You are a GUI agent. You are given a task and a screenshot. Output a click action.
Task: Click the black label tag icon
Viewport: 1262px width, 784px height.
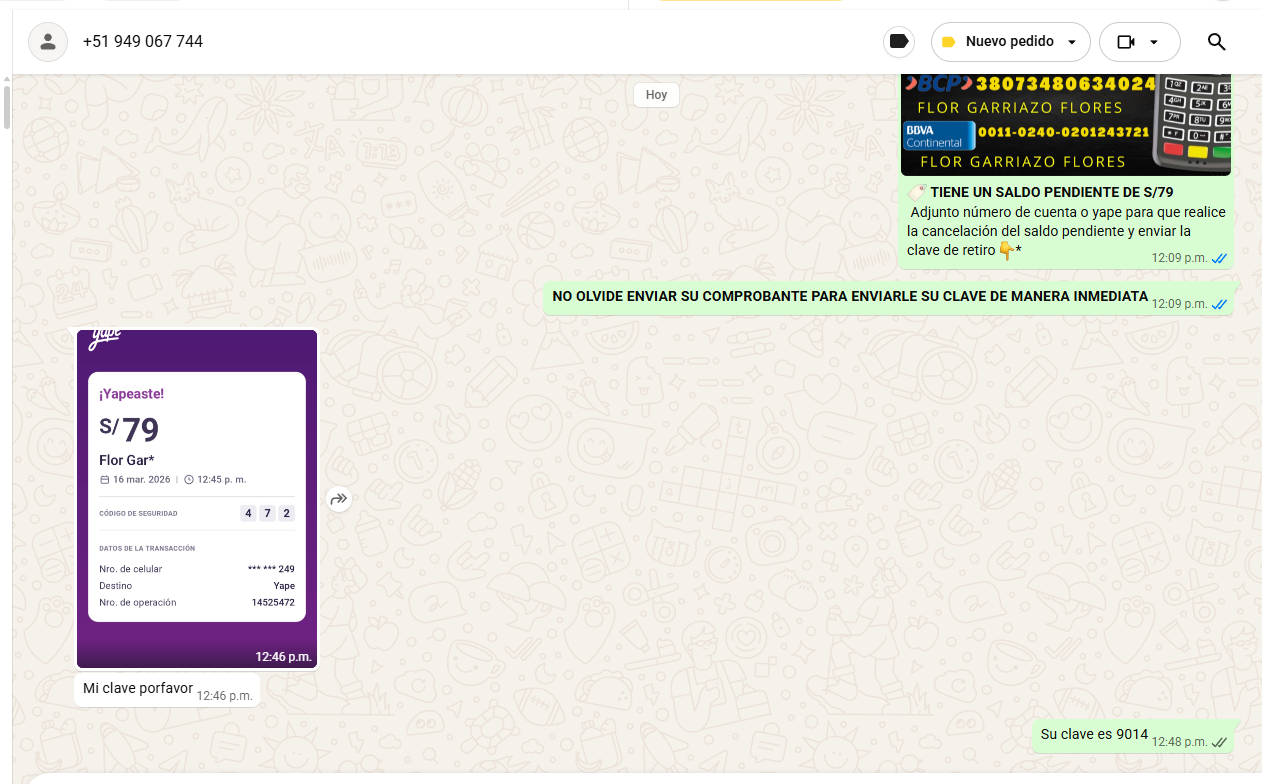click(x=899, y=42)
